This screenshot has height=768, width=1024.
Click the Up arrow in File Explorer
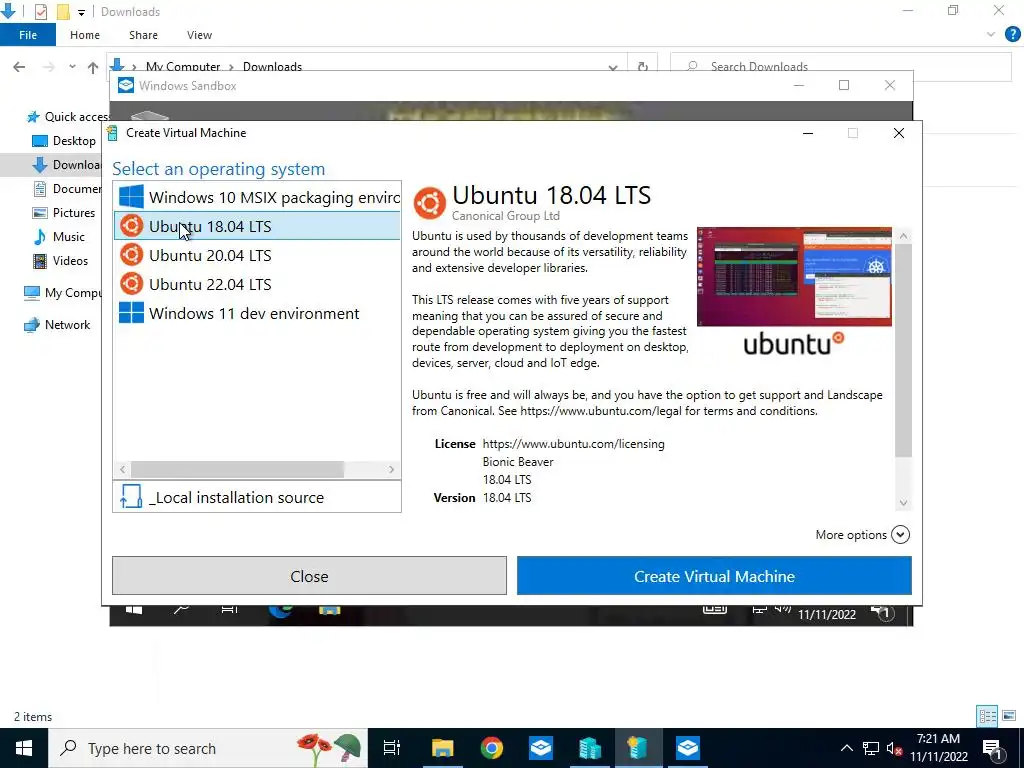[x=93, y=67]
